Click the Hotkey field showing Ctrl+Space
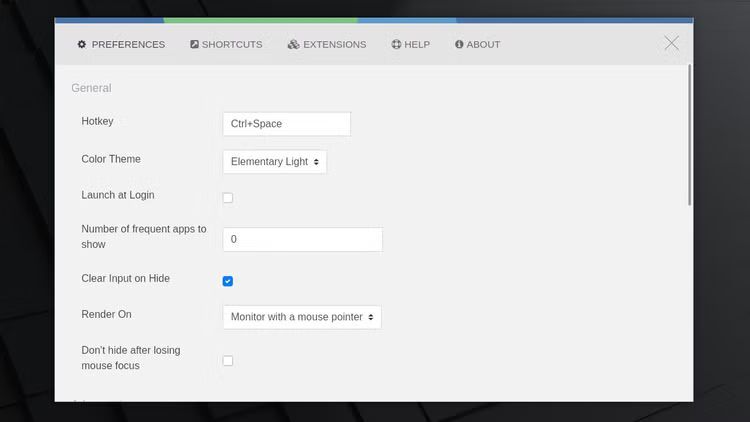The height and width of the screenshot is (422, 750). point(286,124)
